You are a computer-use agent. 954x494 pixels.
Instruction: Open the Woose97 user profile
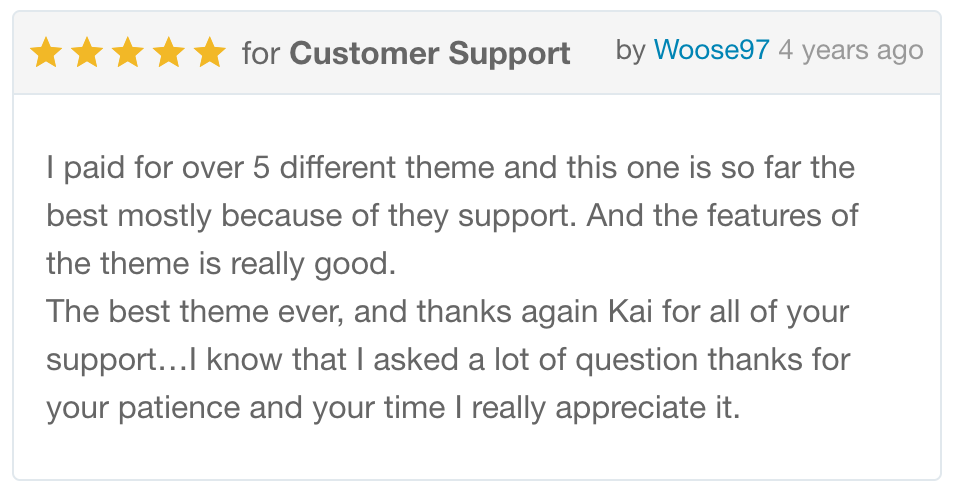711,50
